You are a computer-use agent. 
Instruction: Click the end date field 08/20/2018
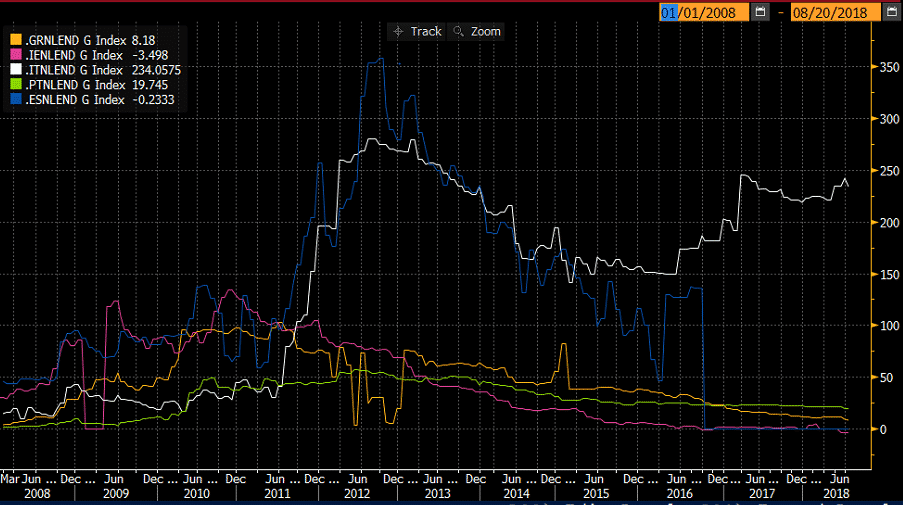(x=833, y=12)
